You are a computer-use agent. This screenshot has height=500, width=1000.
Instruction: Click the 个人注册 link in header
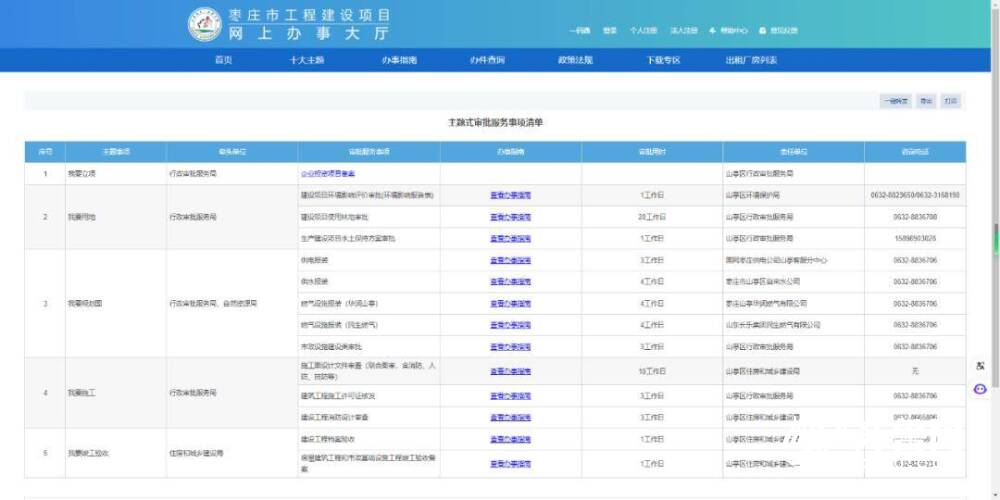(643, 30)
